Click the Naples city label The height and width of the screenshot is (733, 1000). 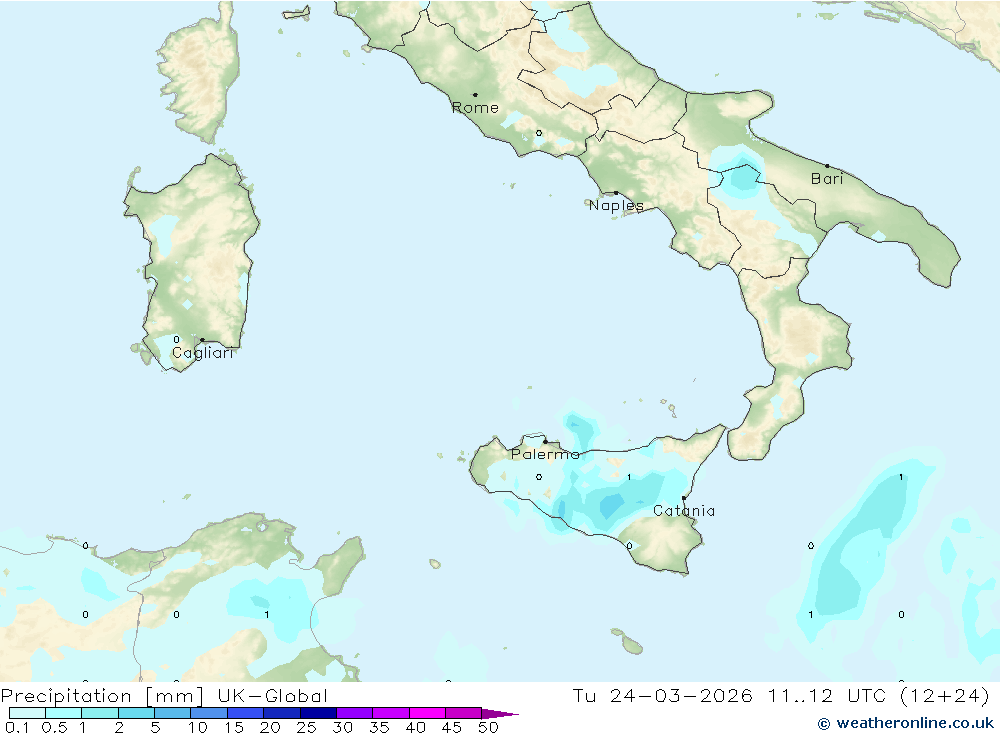pyautogui.click(x=616, y=205)
